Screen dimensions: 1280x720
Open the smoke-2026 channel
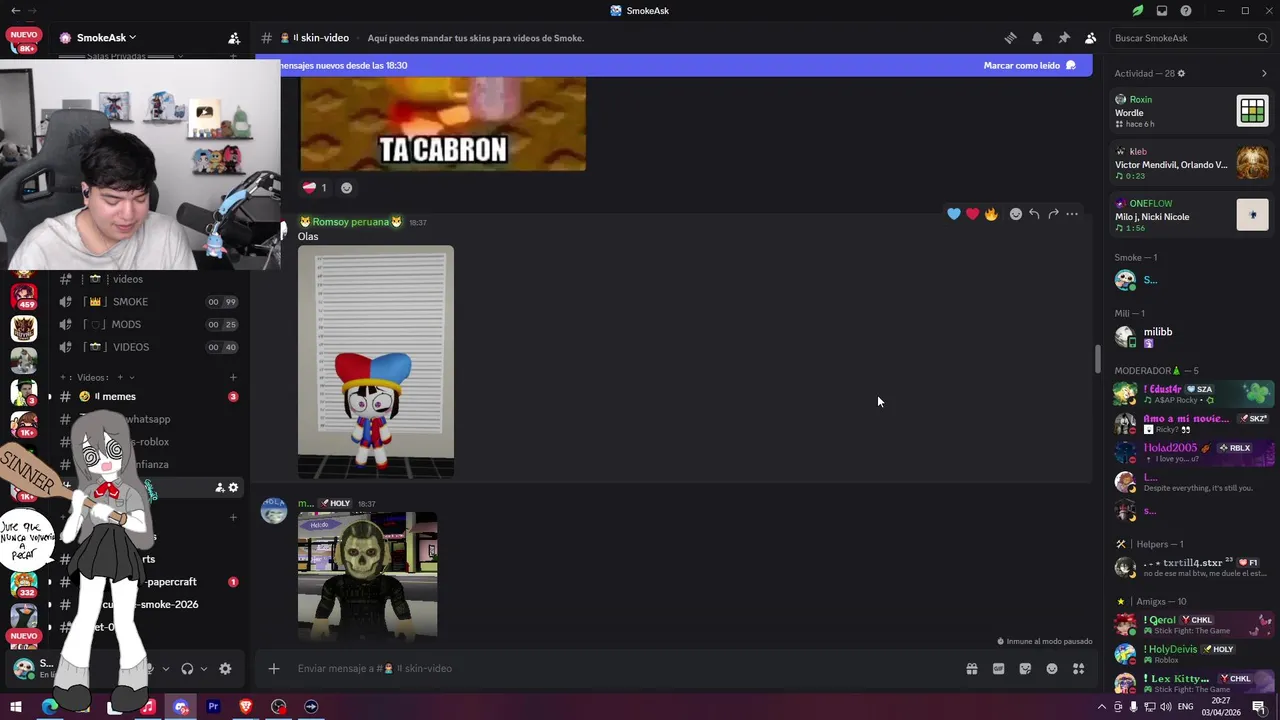pos(150,605)
